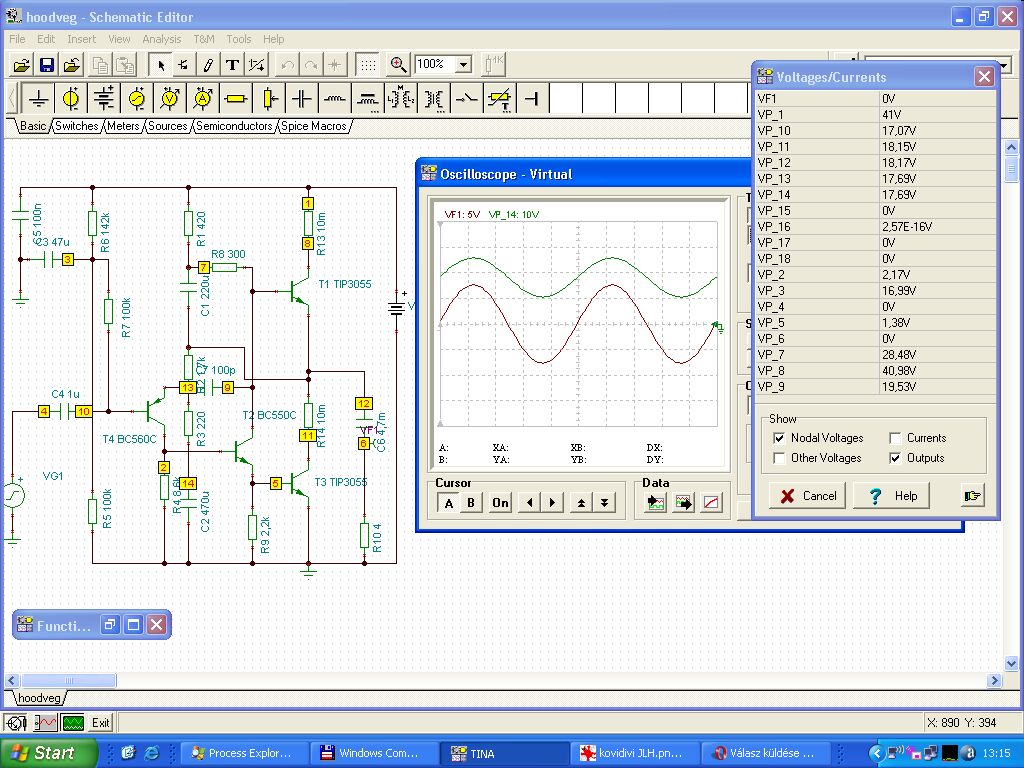Pick the potentiometer component icon
The width and height of the screenshot is (1024, 768).
pos(269,99)
